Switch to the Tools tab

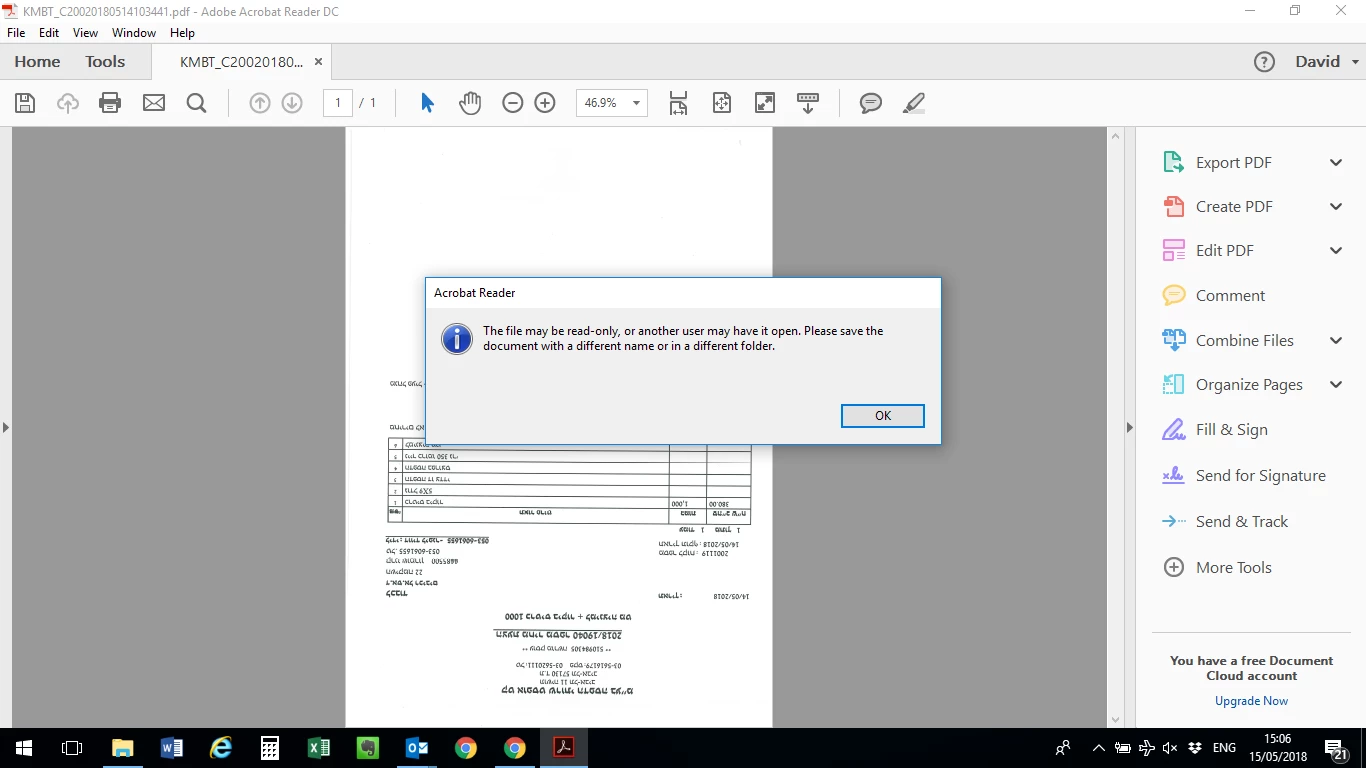coord(105,62)
